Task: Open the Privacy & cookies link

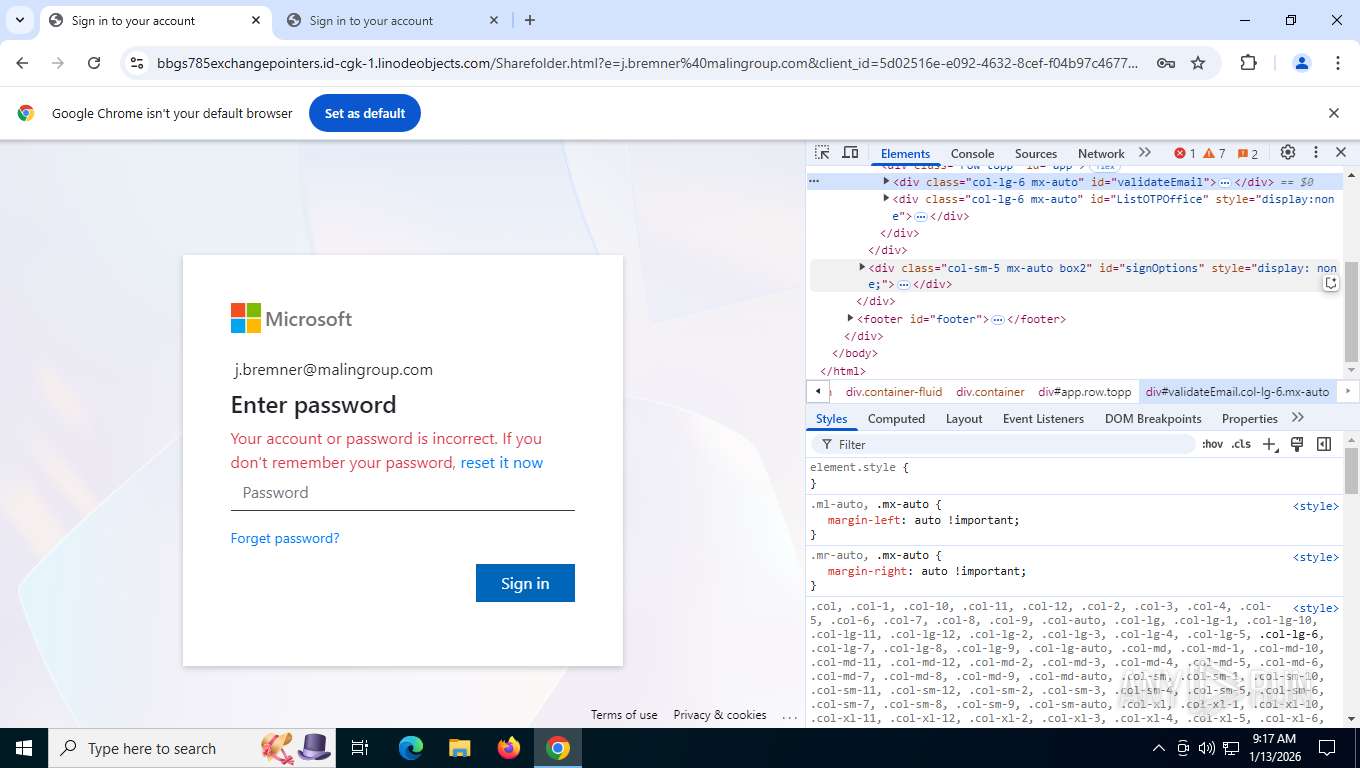Action: click(720, 715)
